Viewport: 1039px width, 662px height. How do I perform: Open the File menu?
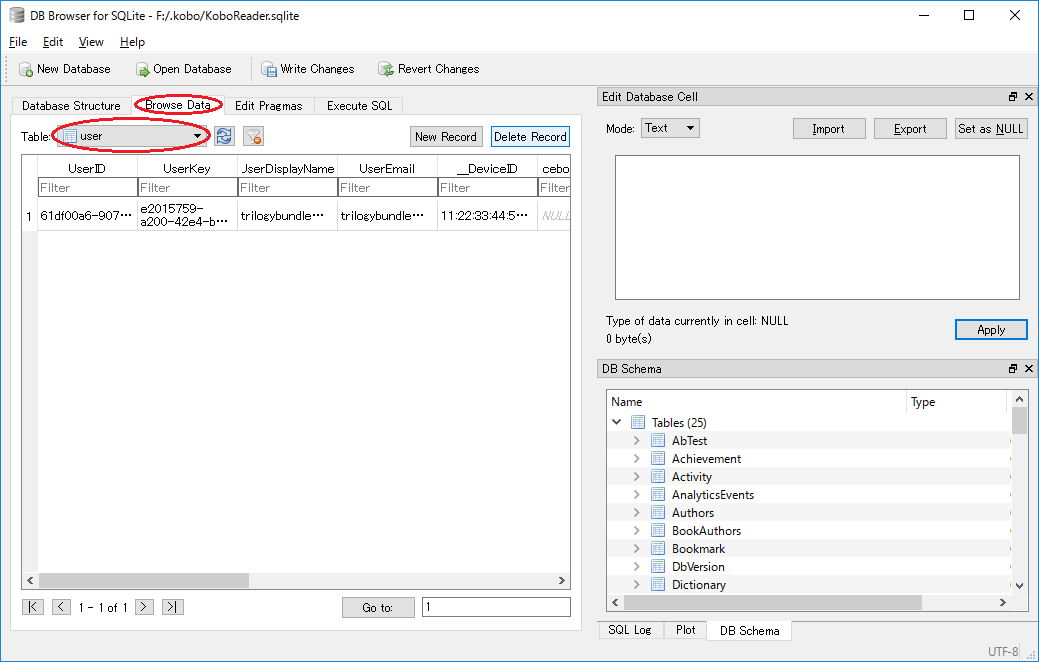17,42
